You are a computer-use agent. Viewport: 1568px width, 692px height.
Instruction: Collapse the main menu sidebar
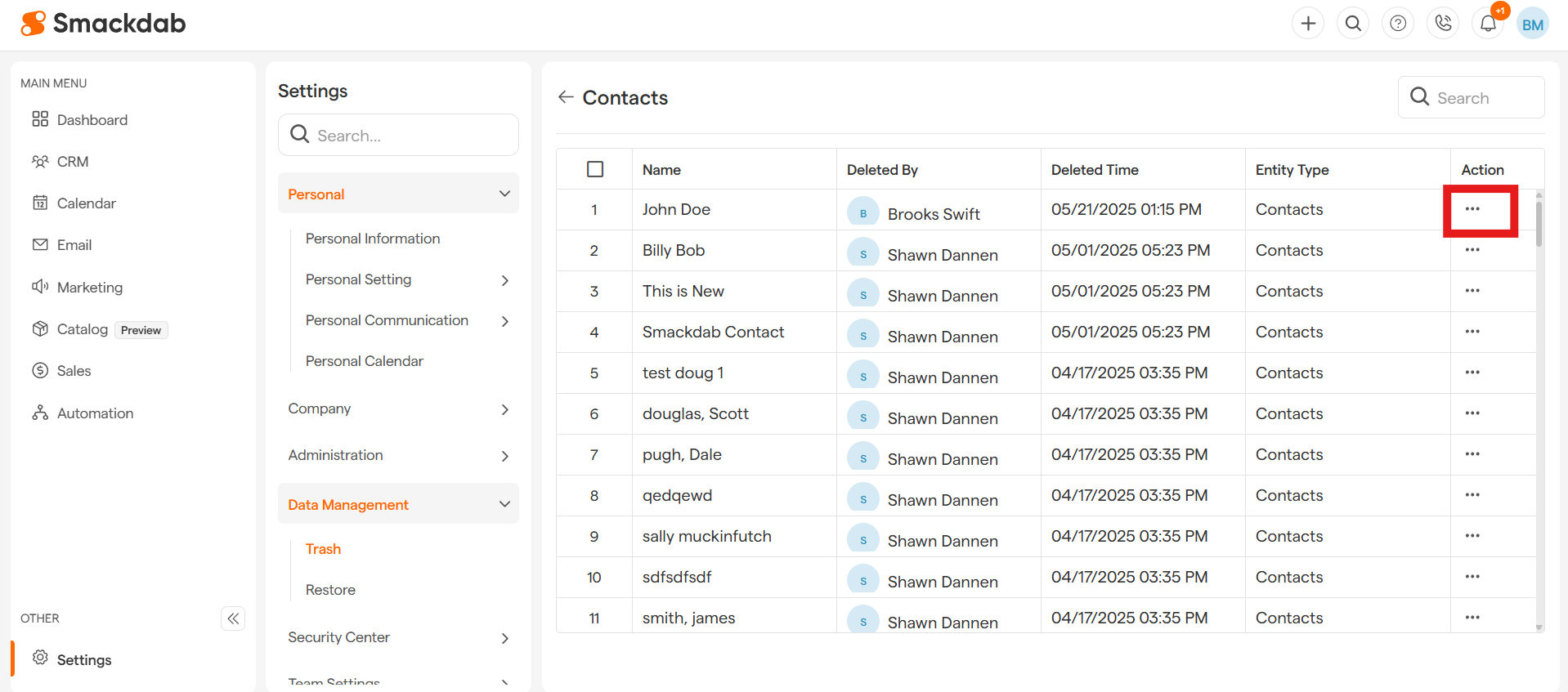[233, 618]
